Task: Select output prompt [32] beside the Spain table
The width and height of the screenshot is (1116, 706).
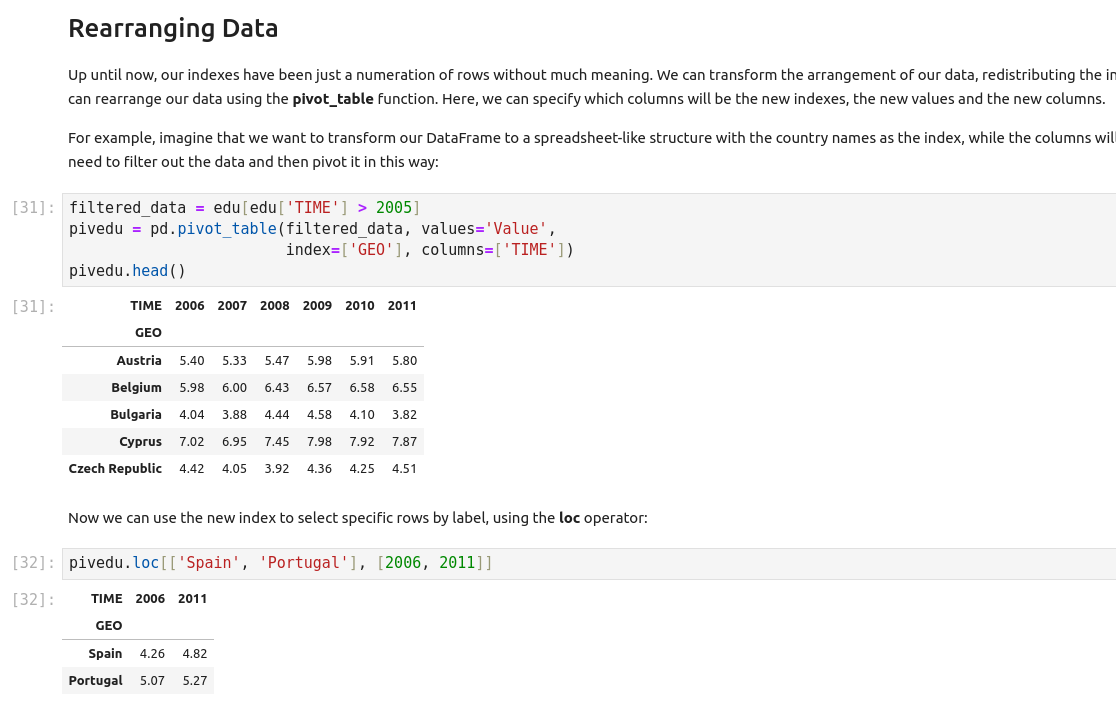Action: [x=33, y=599]
